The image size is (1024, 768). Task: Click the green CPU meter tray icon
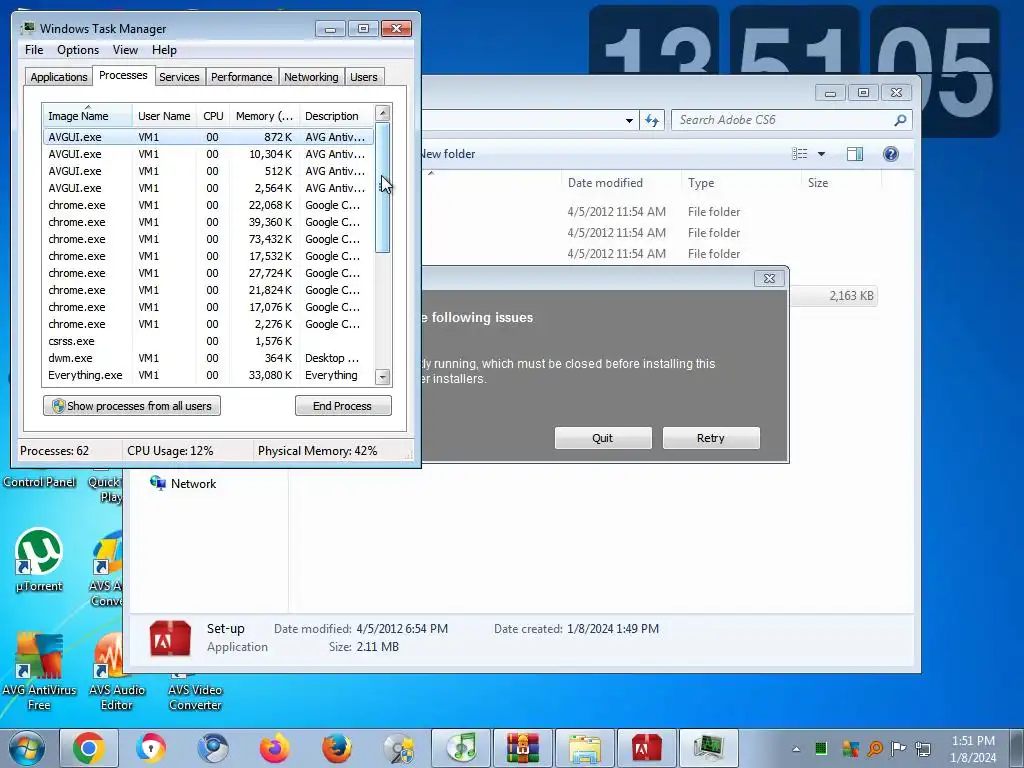click(x=822, y=748)
